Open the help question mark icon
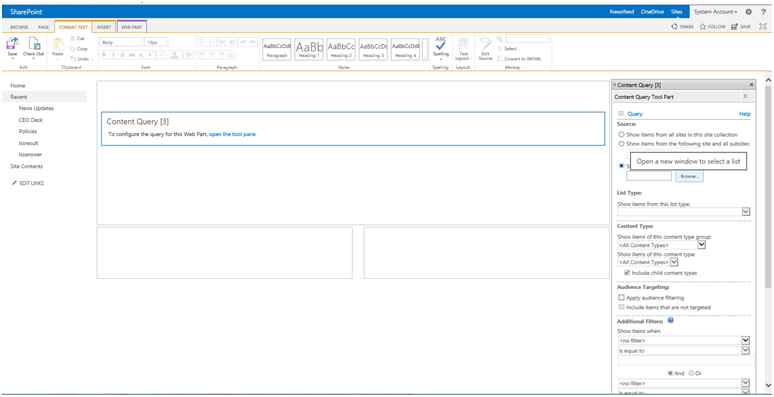Image resolution: width=774 pixels, height=397 pixels. tap(764, 12)
